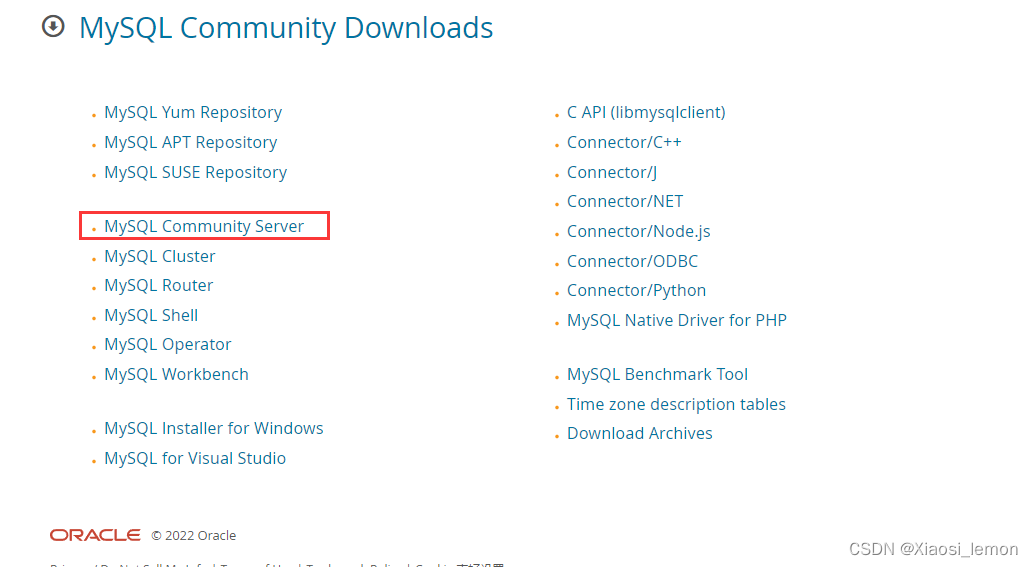Open the MySQL Benchmark Tool link
Screen dimensions: 1033x567
click(x=657, y=374)
